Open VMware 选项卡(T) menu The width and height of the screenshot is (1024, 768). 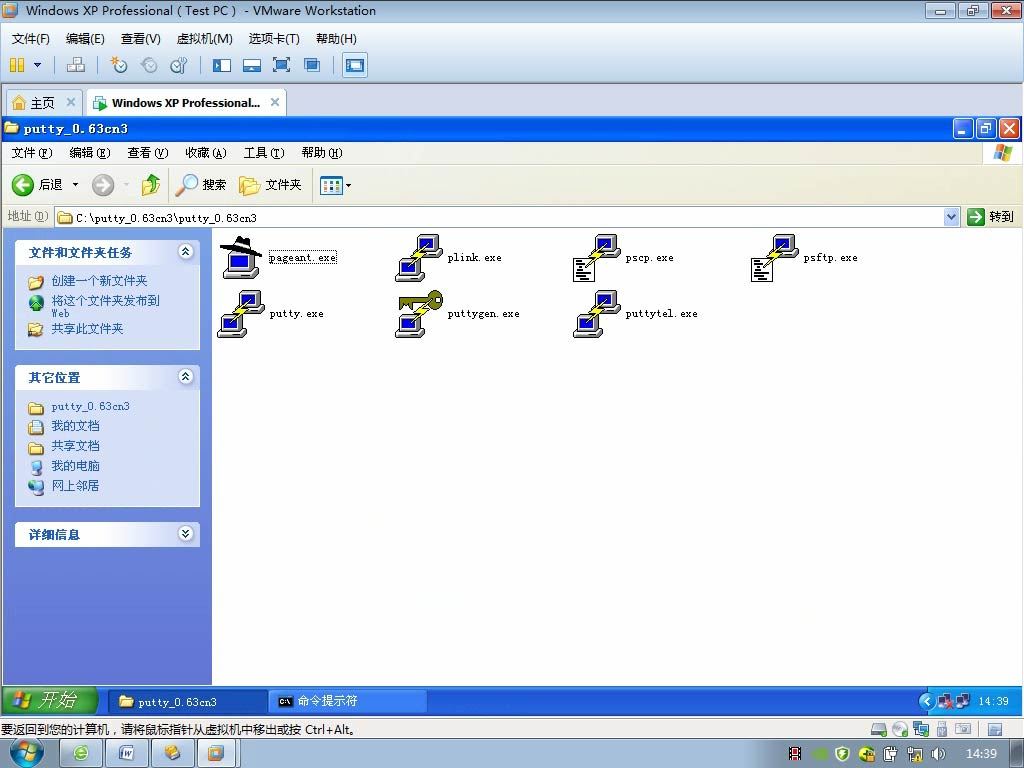274,39
